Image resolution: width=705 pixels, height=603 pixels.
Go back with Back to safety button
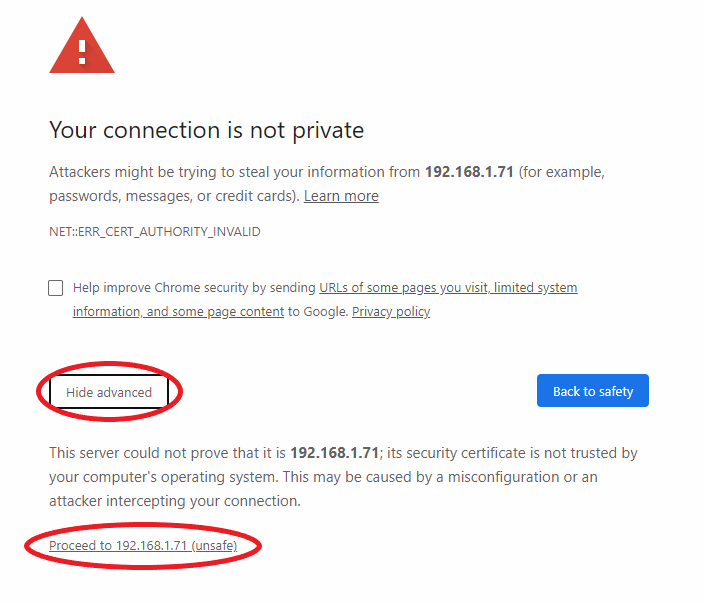pyautogui.click(x=593, y=391)
